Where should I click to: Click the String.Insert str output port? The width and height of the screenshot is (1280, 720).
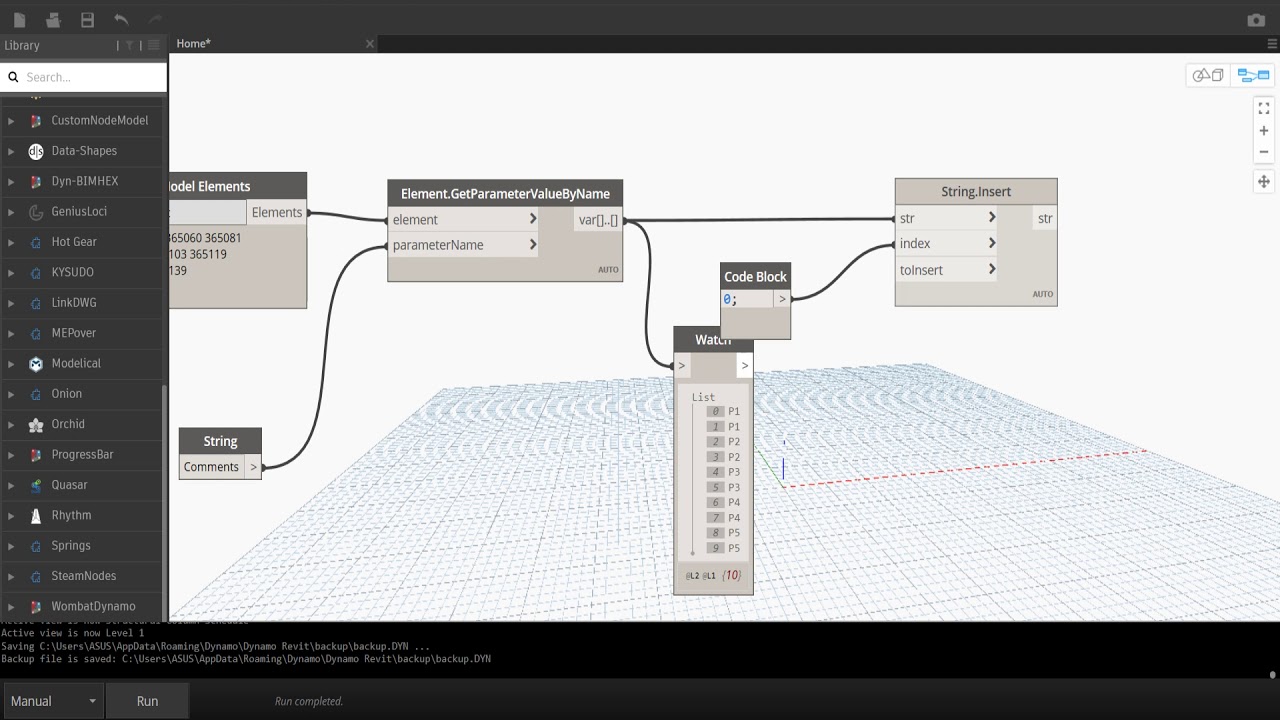(x=1045, y=218)
